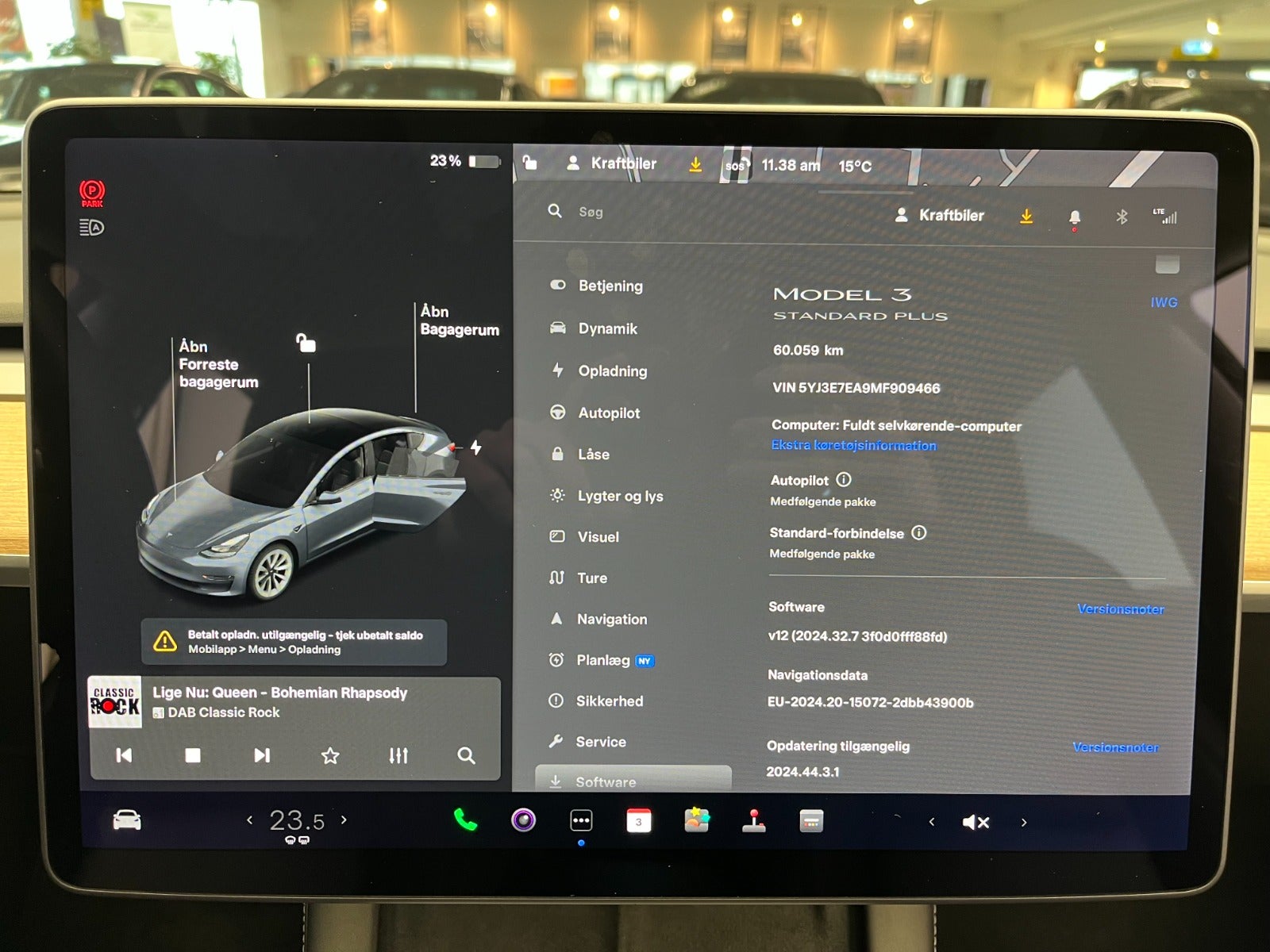
Task: Tap Åbn Forreste bagagerum
Action: coord(218,364)
